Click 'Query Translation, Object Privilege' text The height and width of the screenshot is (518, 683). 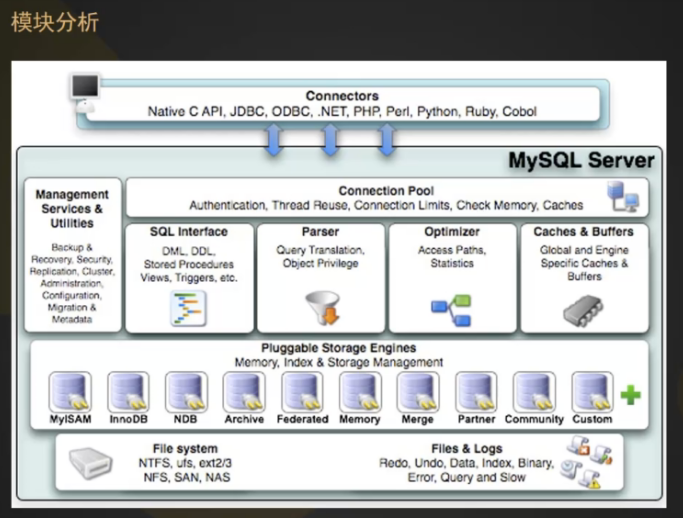[320, 257]
